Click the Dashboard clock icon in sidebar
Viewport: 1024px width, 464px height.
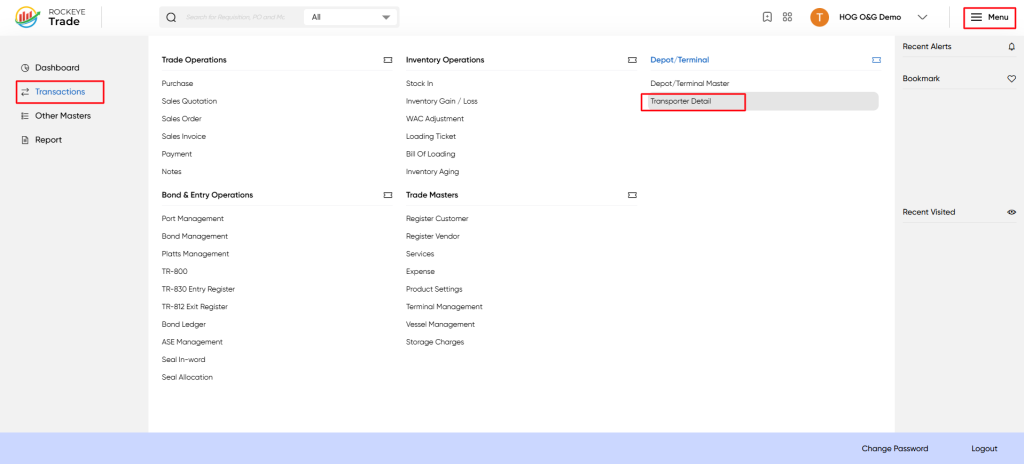coord(25,68)
